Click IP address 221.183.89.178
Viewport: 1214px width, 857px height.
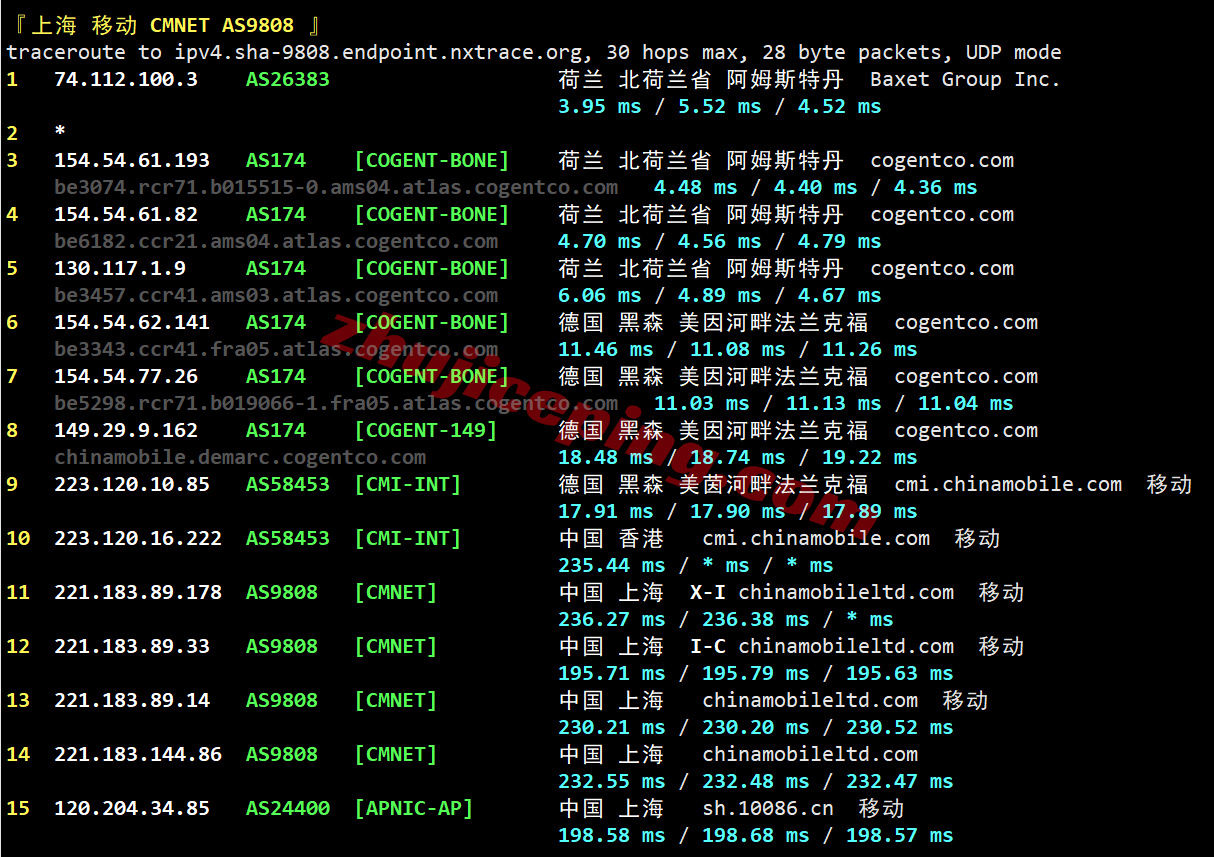138,592
